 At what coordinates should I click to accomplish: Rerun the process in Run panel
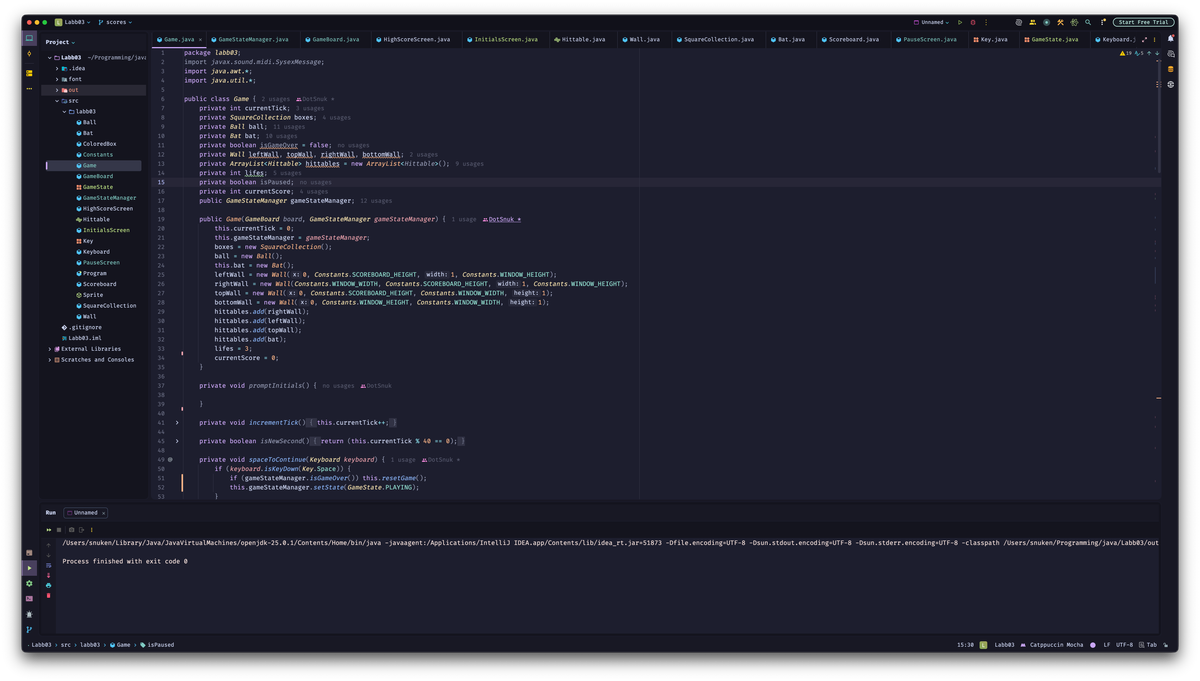point(50,529)
